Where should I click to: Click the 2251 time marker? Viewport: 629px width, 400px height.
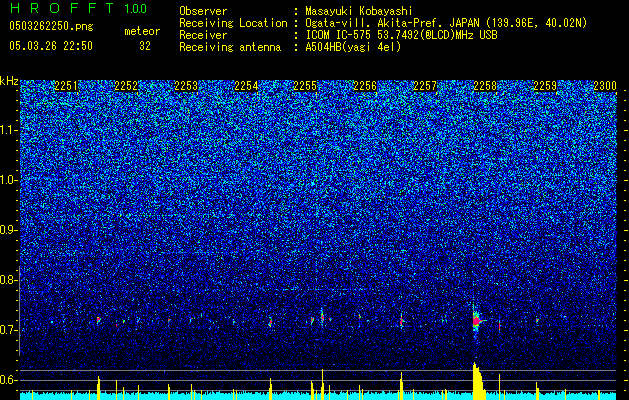pyautogui.click(x=66, y=86)
